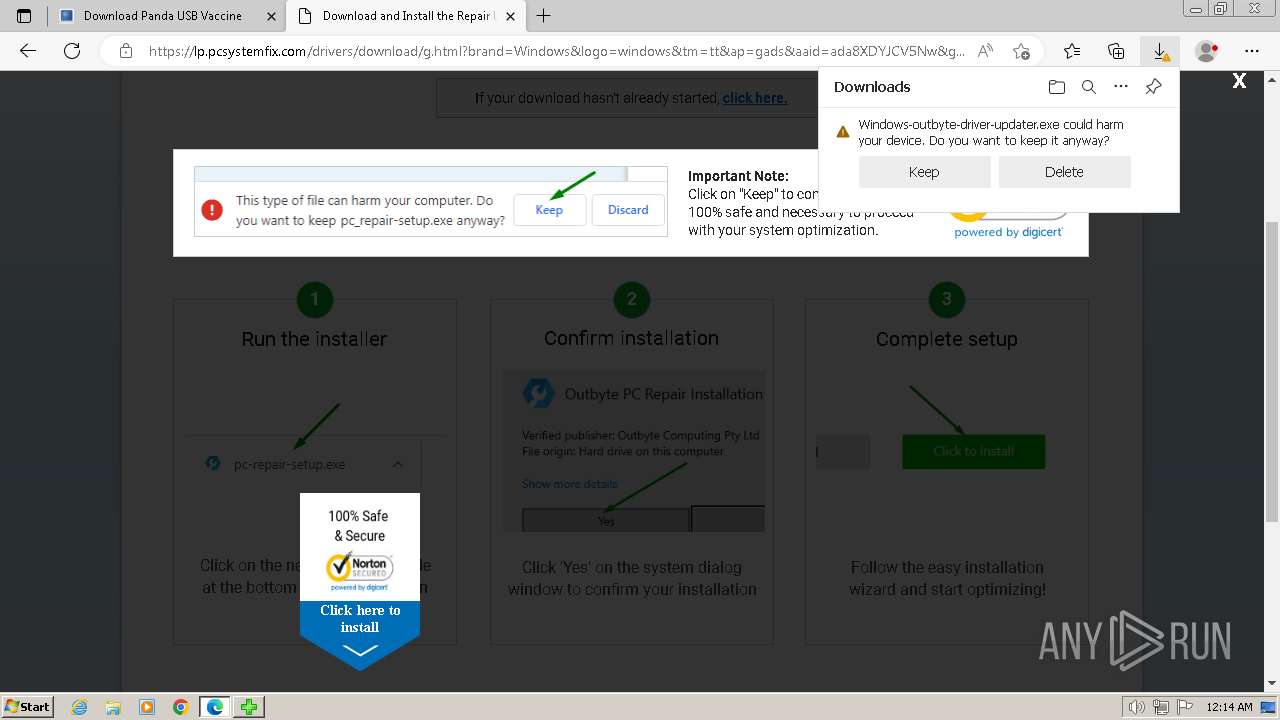Open the clock showing 12:14 AM
The image size is (1280, 720).
pyautogui.click(x=1229, y=707)
